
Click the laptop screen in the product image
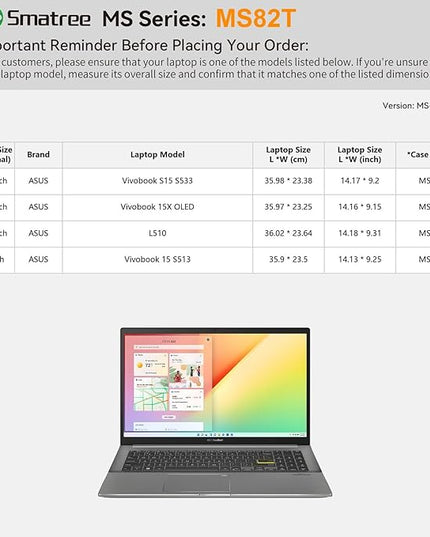[x=215, y=386]
